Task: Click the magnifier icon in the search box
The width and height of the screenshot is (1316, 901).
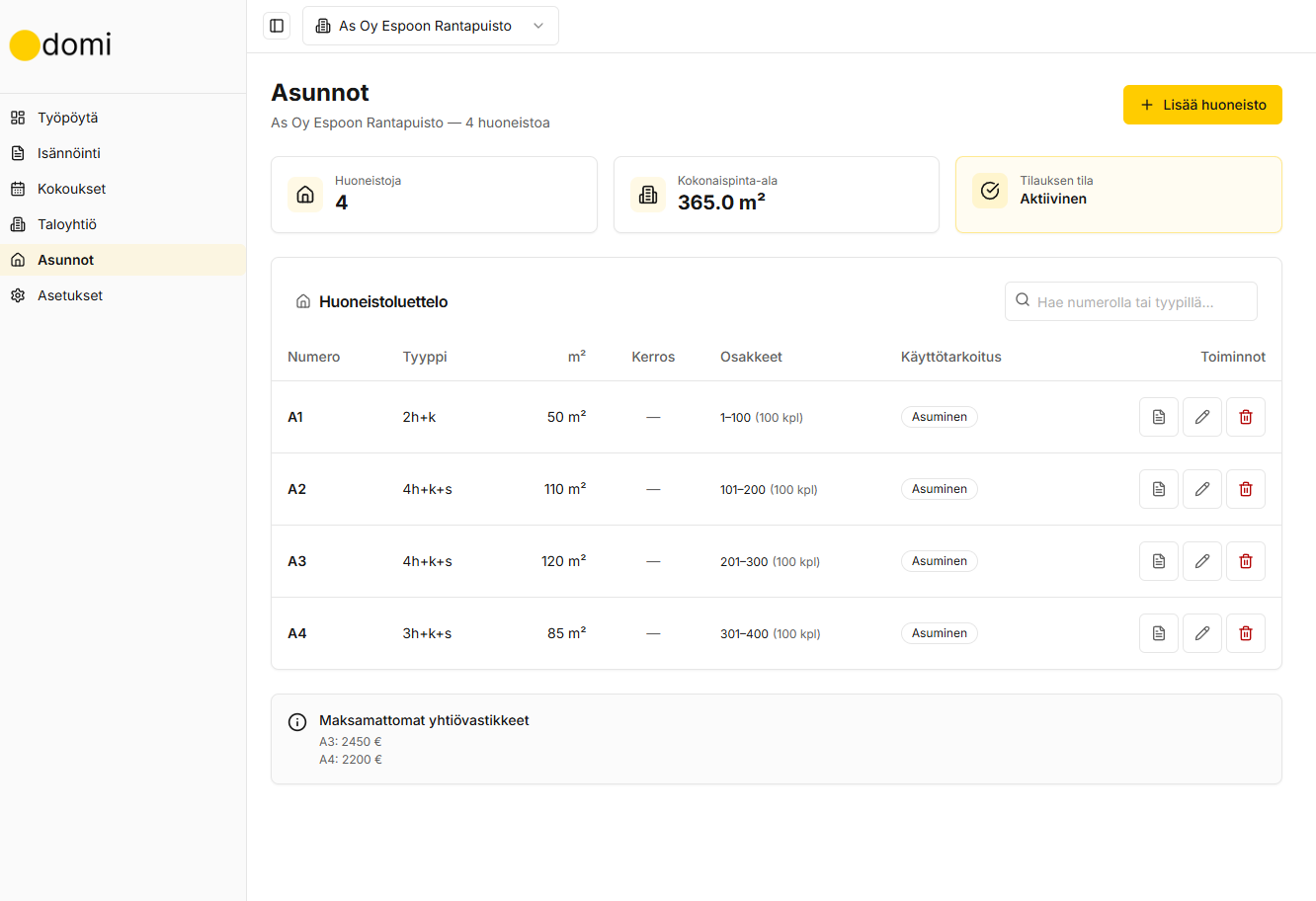Action: pos(1023,300)
